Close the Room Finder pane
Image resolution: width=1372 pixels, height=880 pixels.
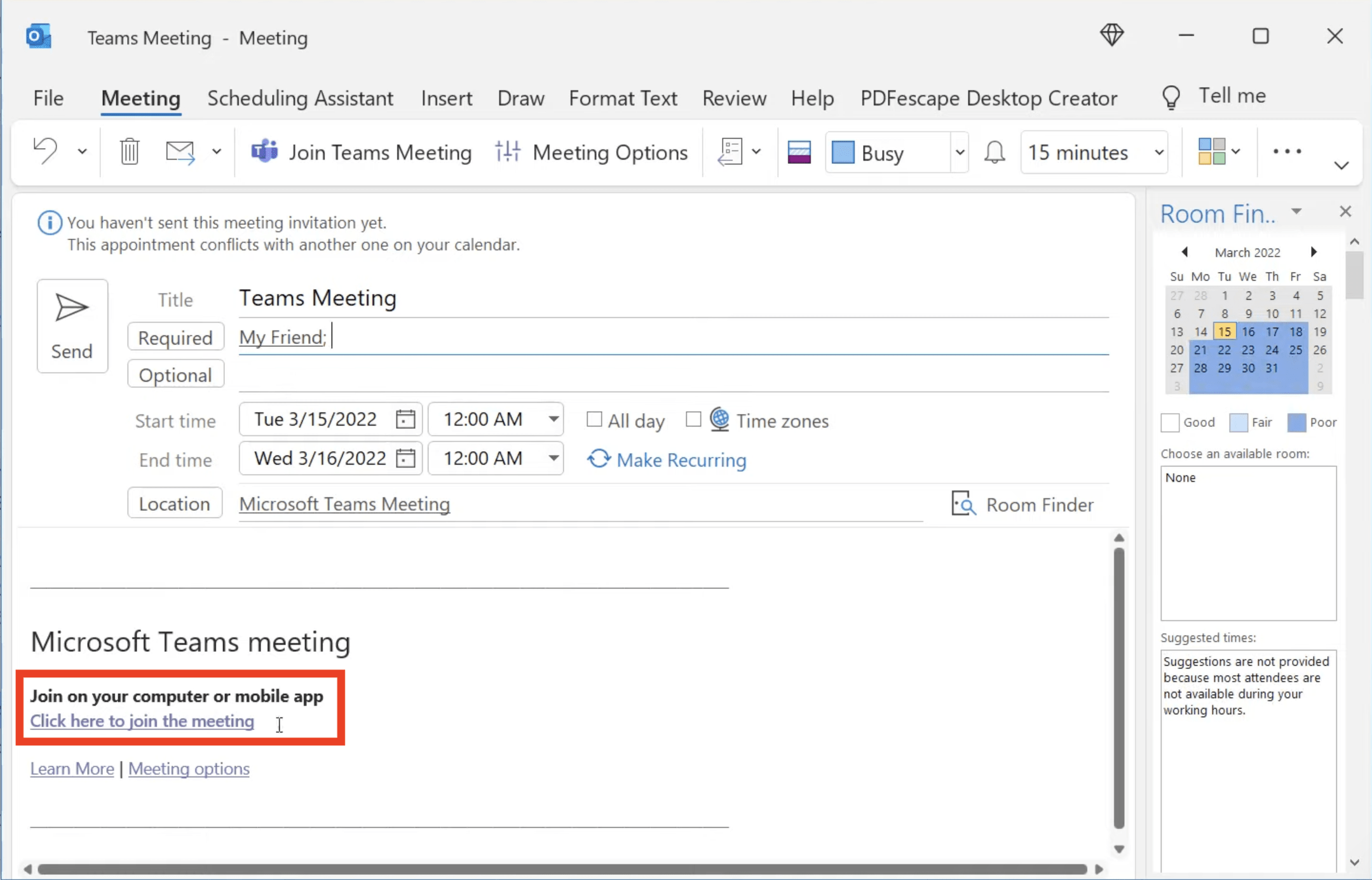tap(1345, 212)
